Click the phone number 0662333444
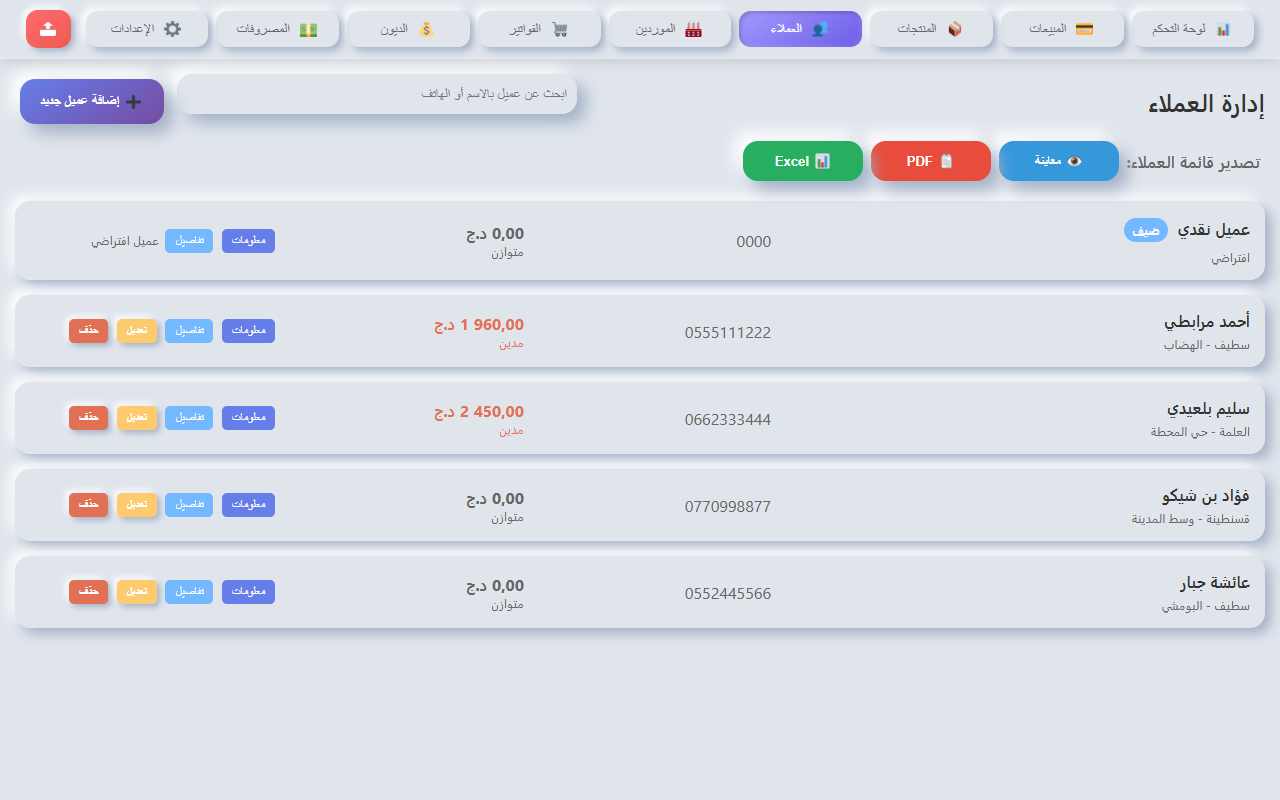 click(x=728, y=419)
